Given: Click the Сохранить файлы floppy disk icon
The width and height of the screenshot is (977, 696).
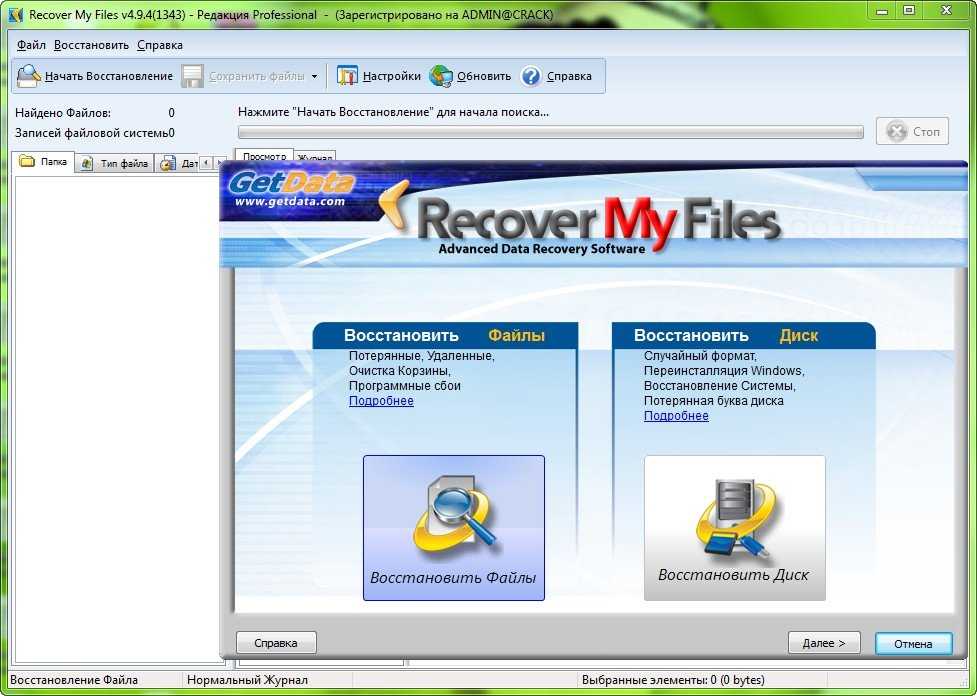Looking at the screenshot, I should click(193, 76).
